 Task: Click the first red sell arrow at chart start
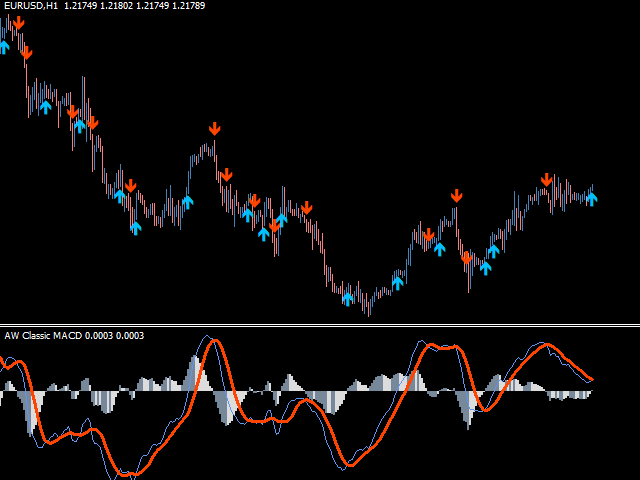pos(18,22)
